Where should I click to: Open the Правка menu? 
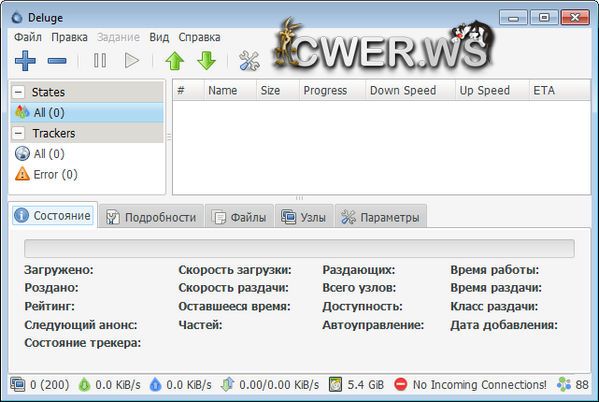point(70,37)
